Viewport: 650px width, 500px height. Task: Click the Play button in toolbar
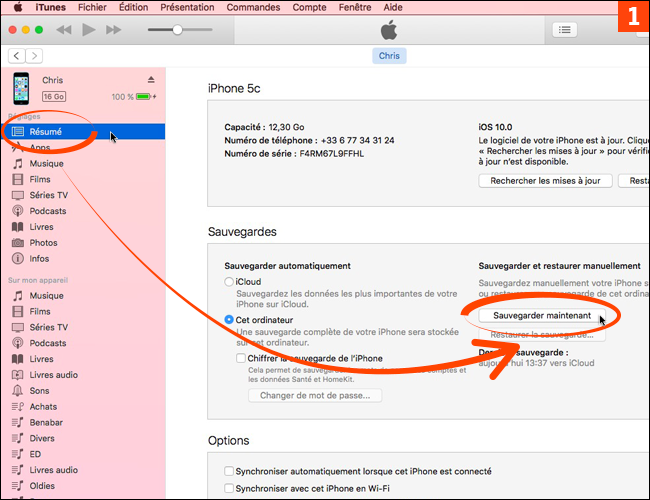[88, 30]
